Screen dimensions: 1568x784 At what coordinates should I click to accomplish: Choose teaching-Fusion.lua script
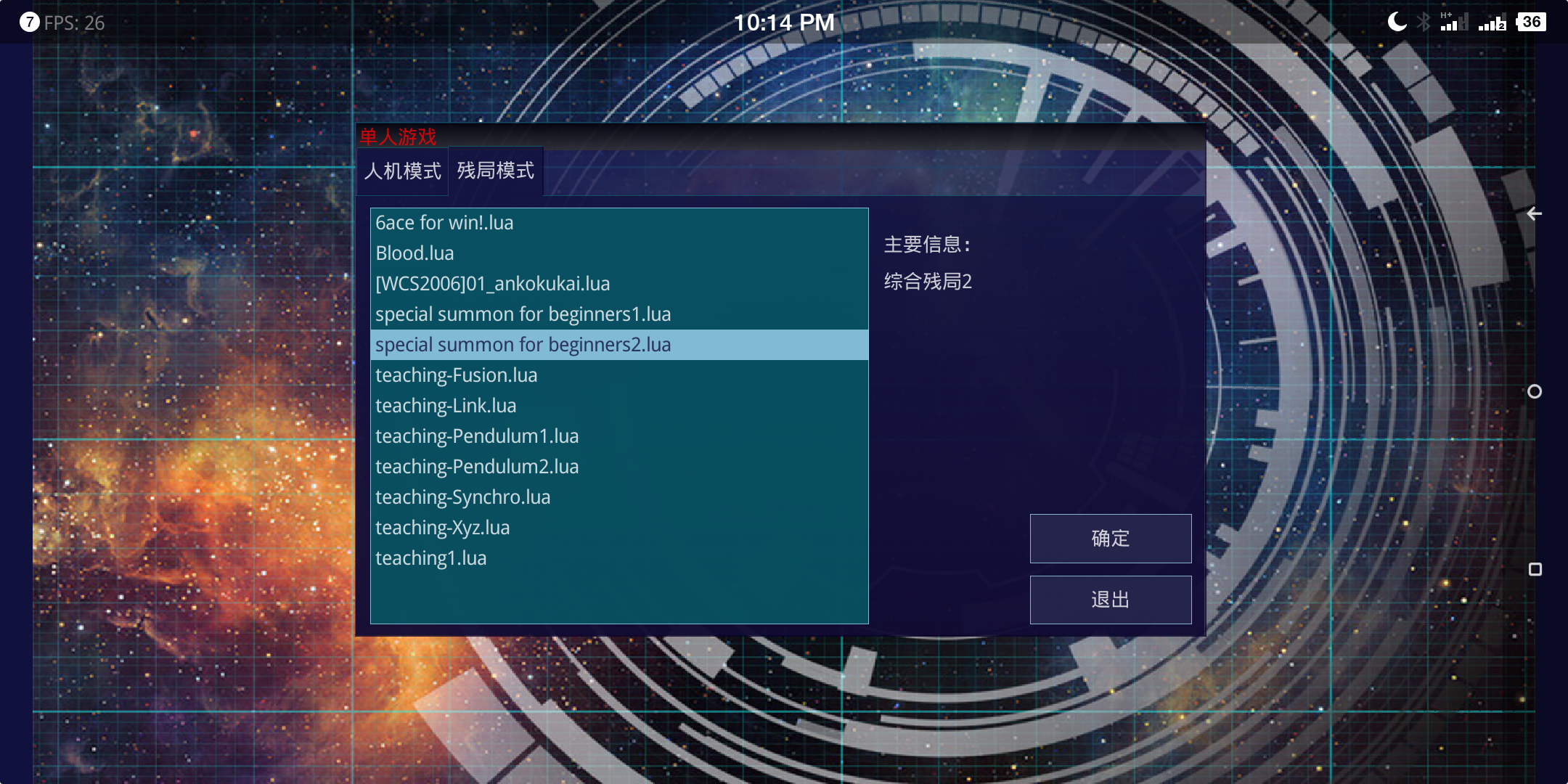[619, 375]
